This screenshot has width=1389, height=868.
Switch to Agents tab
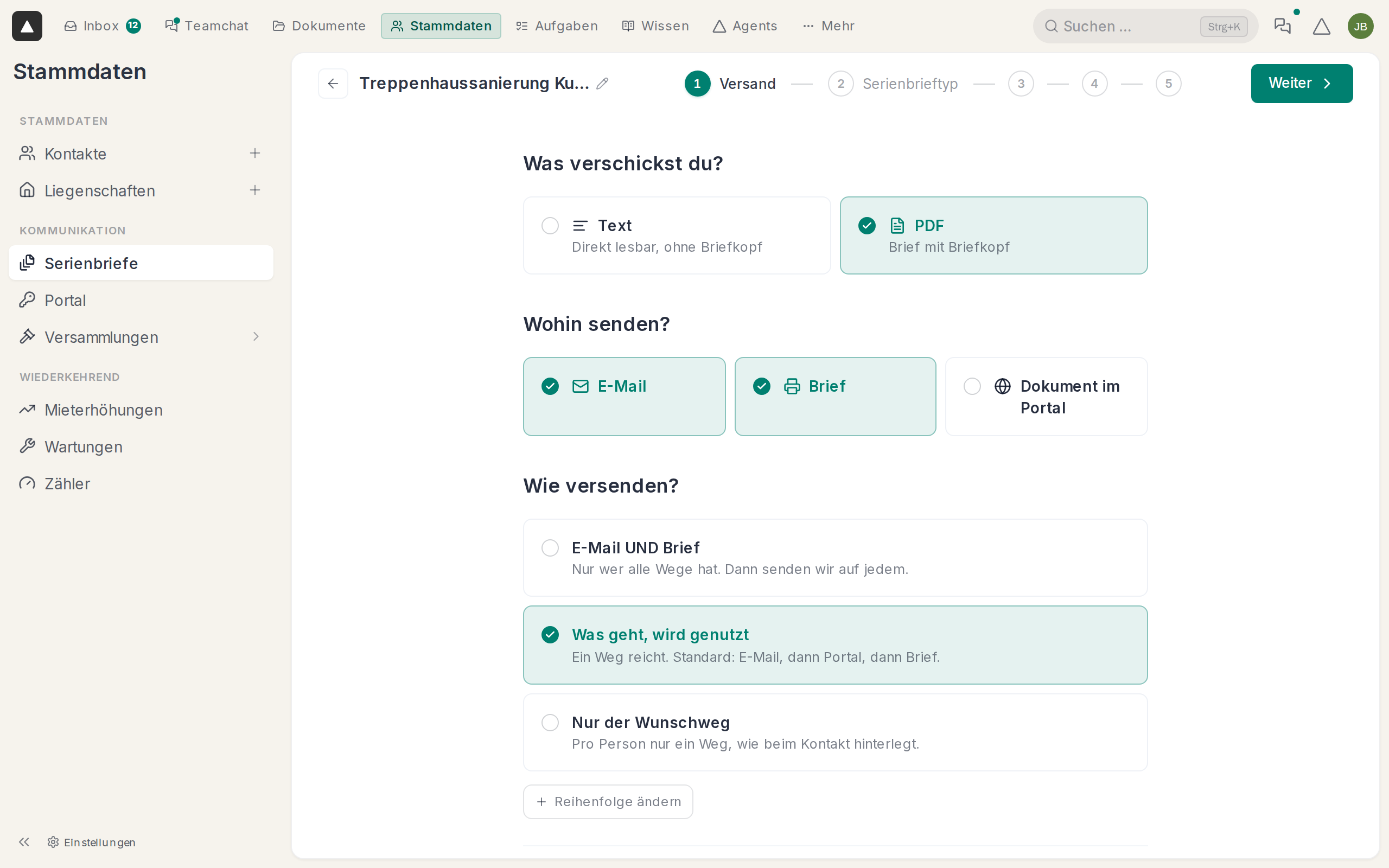744,26
